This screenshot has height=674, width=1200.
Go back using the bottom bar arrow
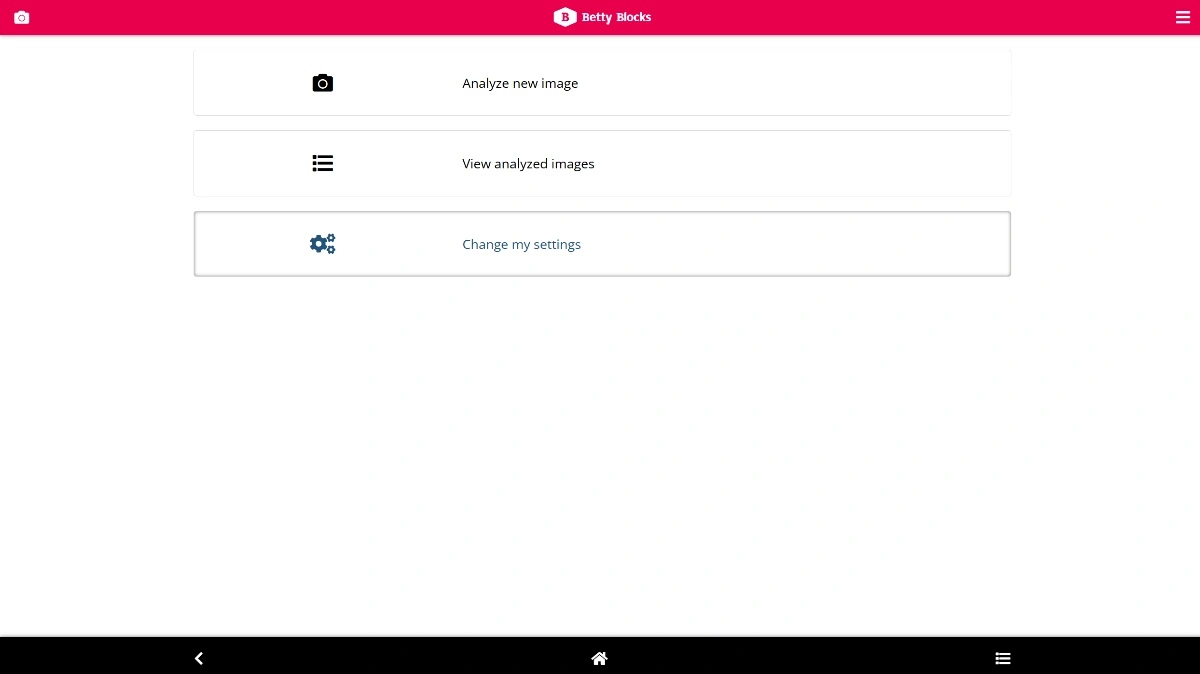(199, 658)
